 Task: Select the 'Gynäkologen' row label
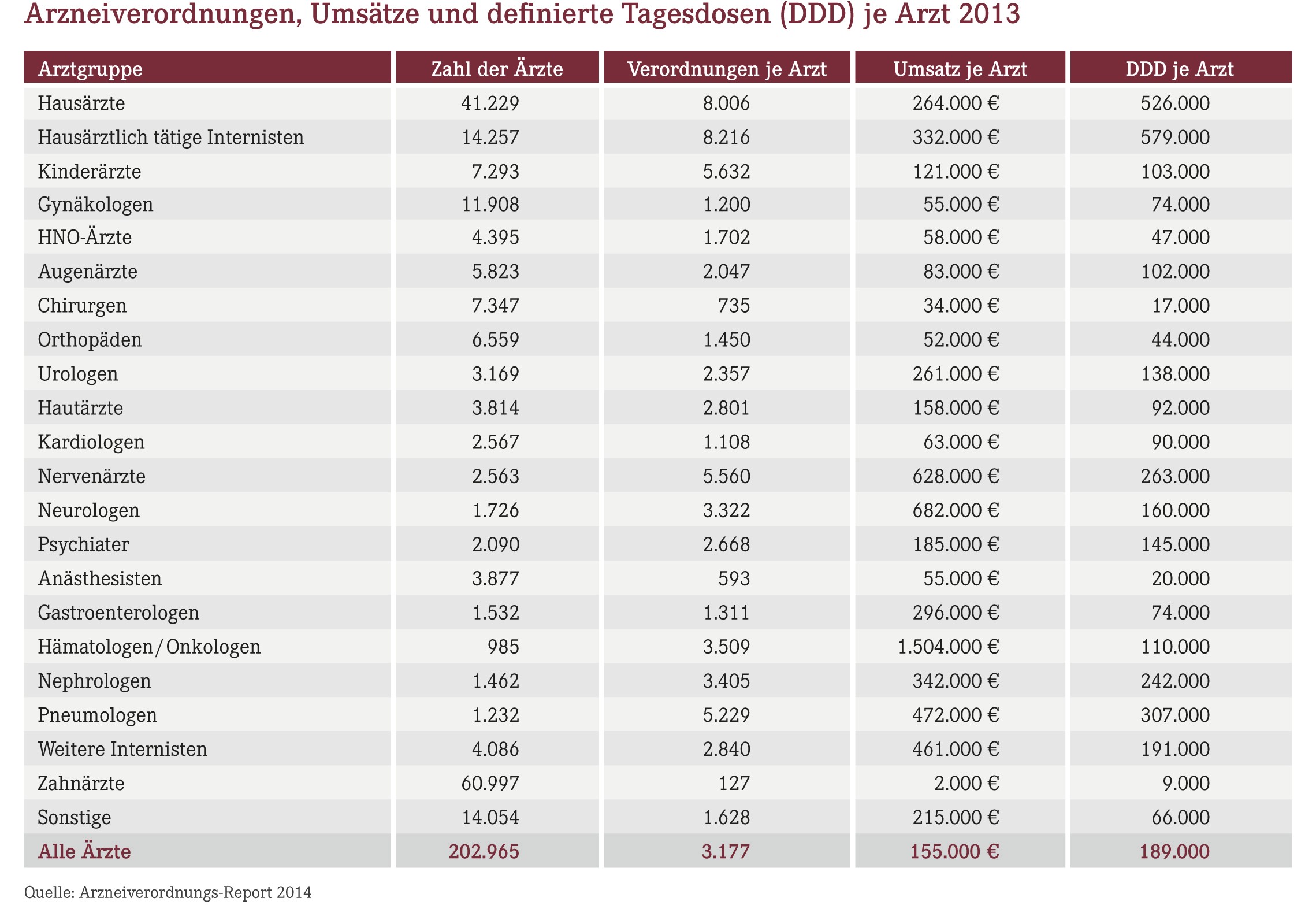95,205
